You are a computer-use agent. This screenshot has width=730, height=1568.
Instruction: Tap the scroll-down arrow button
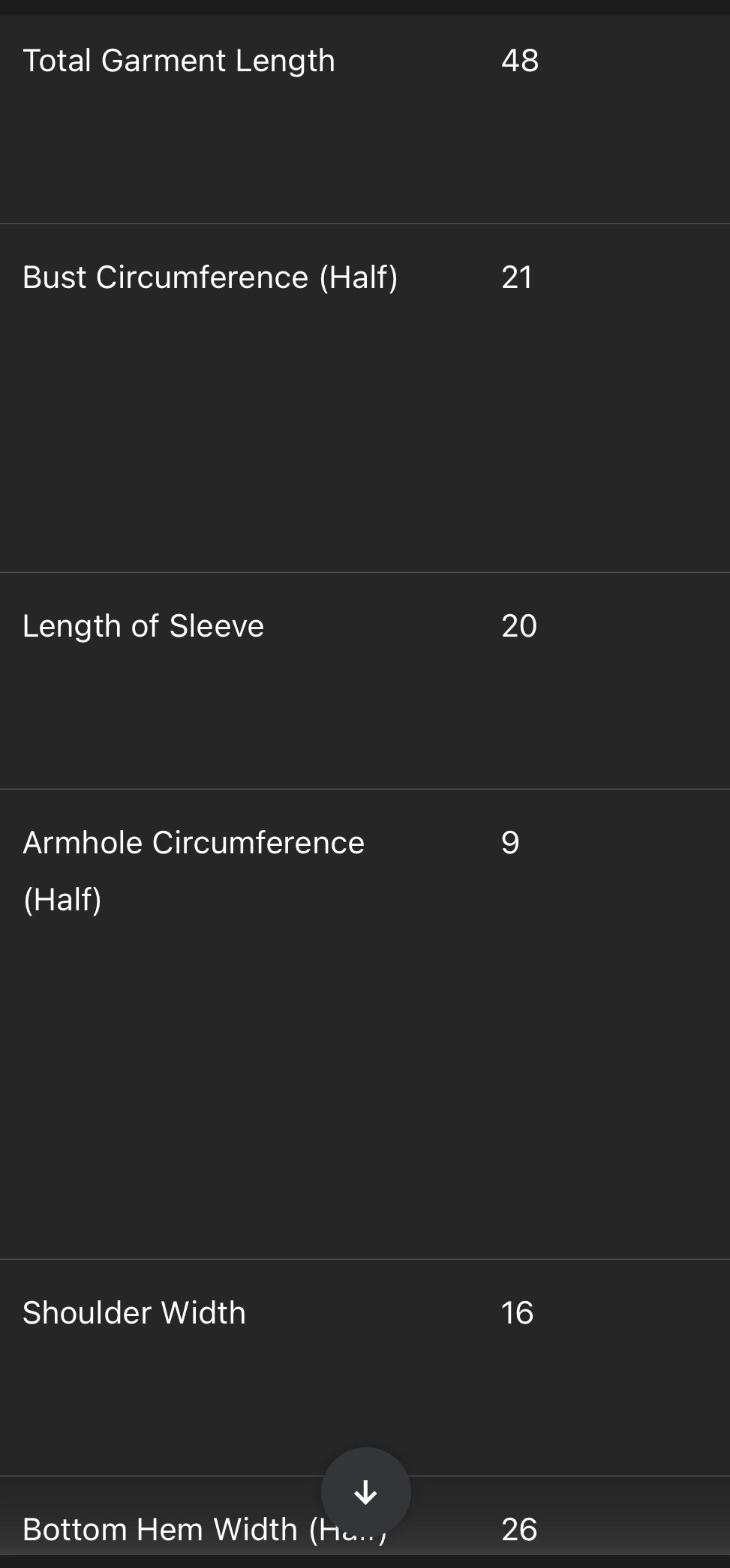tap(365, 1492)
